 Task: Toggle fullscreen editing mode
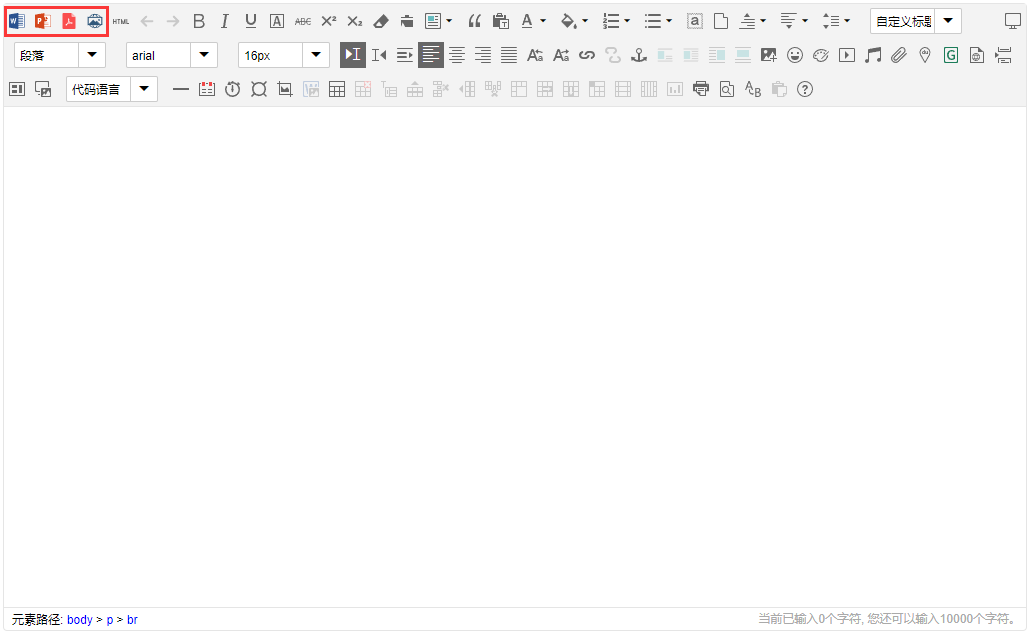[1012, 20]
